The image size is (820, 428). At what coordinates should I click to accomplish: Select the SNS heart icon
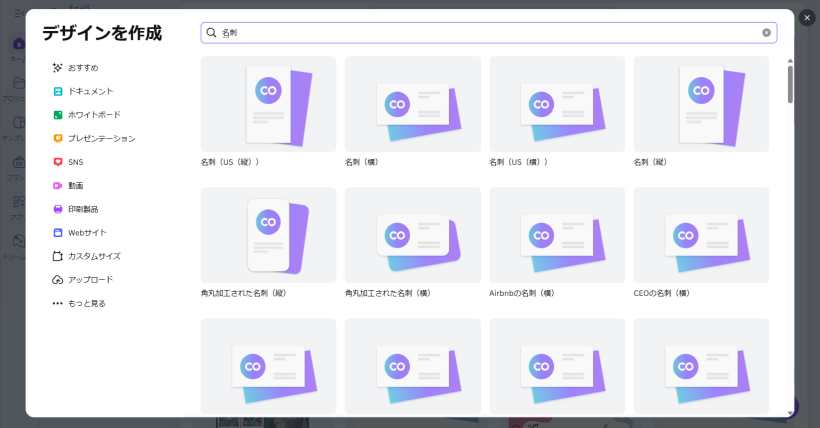[x=58, y=162]
